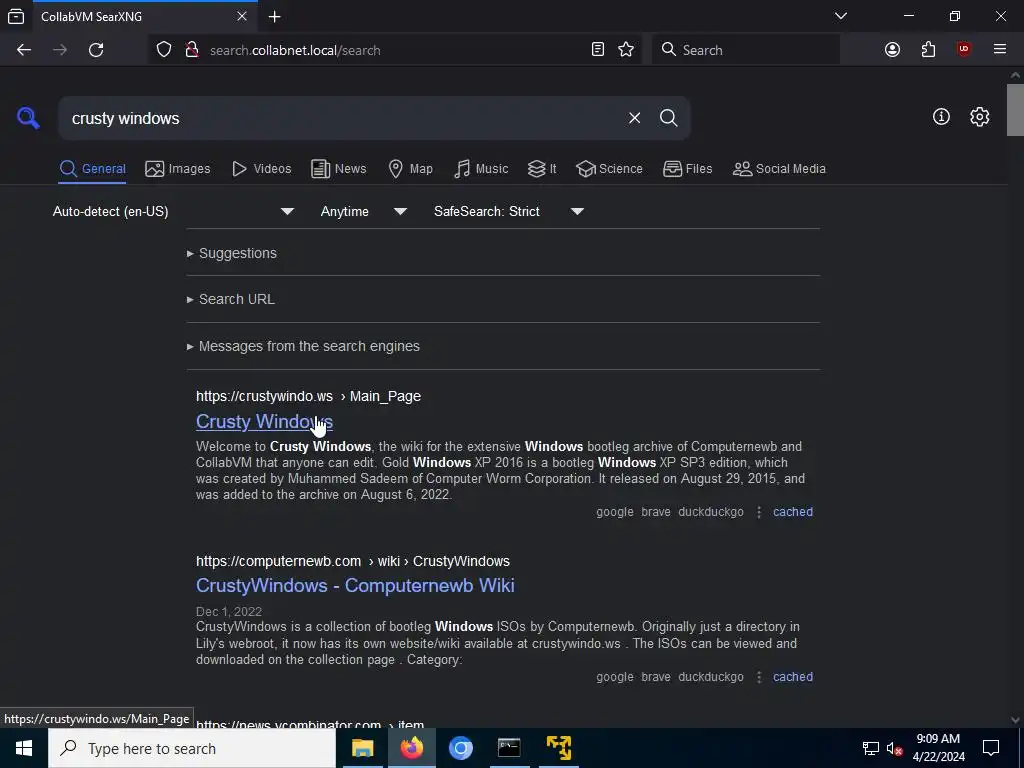Close the CollabVM SearXNG tab

pyautogui.click(x=242, y=16)
